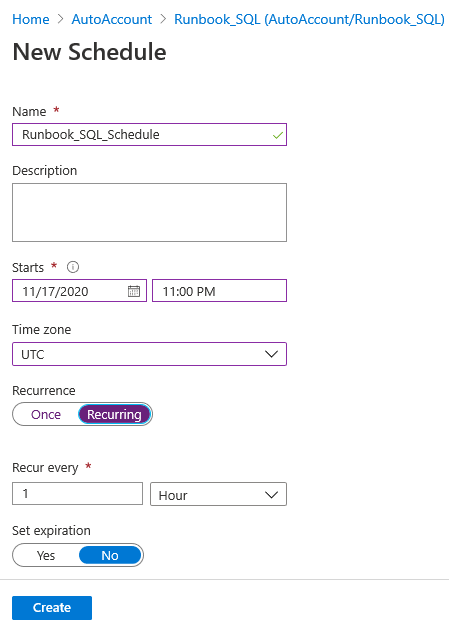Click the Starts info icon
Screen dimensions: 449x631
tap(73, 267)
